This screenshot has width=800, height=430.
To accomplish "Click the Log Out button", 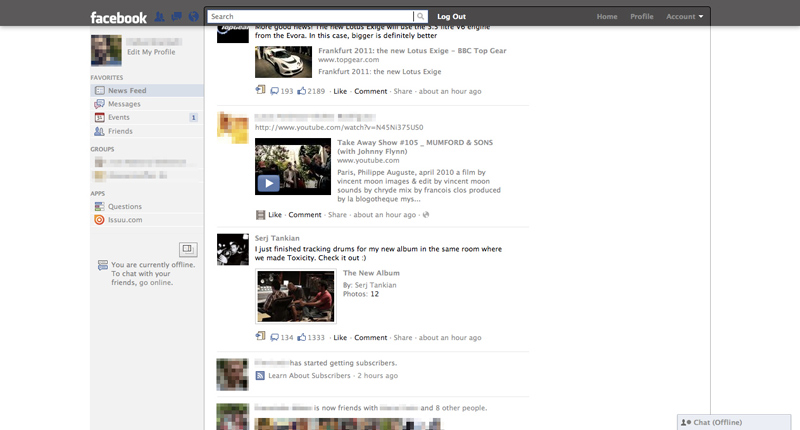I will pos(452,16).
